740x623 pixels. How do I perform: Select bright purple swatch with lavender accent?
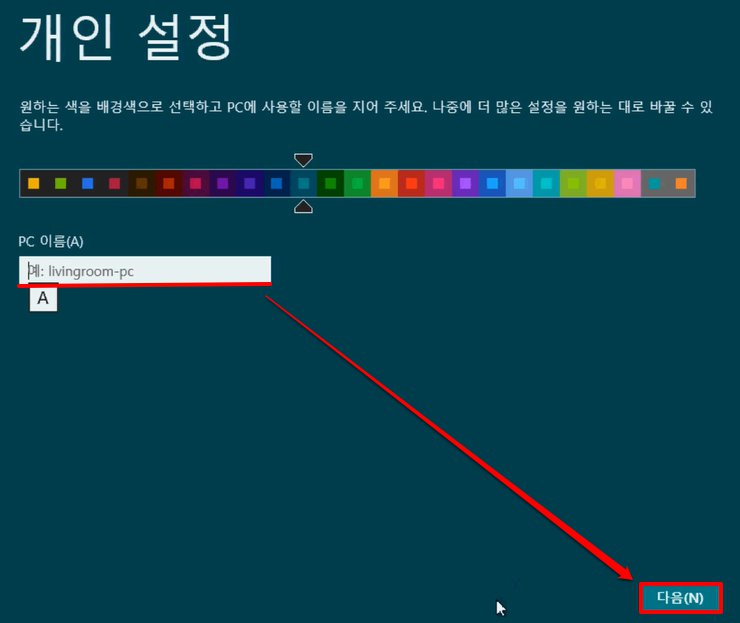(465, 183)
